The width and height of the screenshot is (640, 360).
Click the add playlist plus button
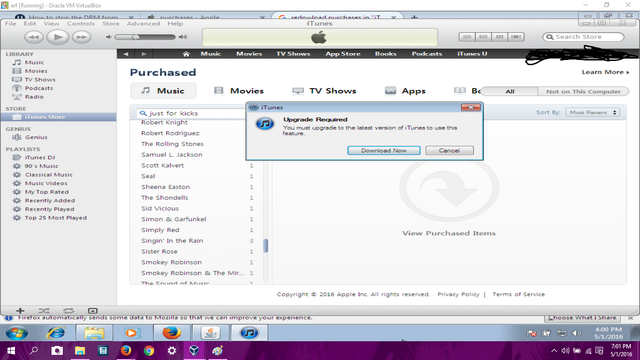pos(20,311)
